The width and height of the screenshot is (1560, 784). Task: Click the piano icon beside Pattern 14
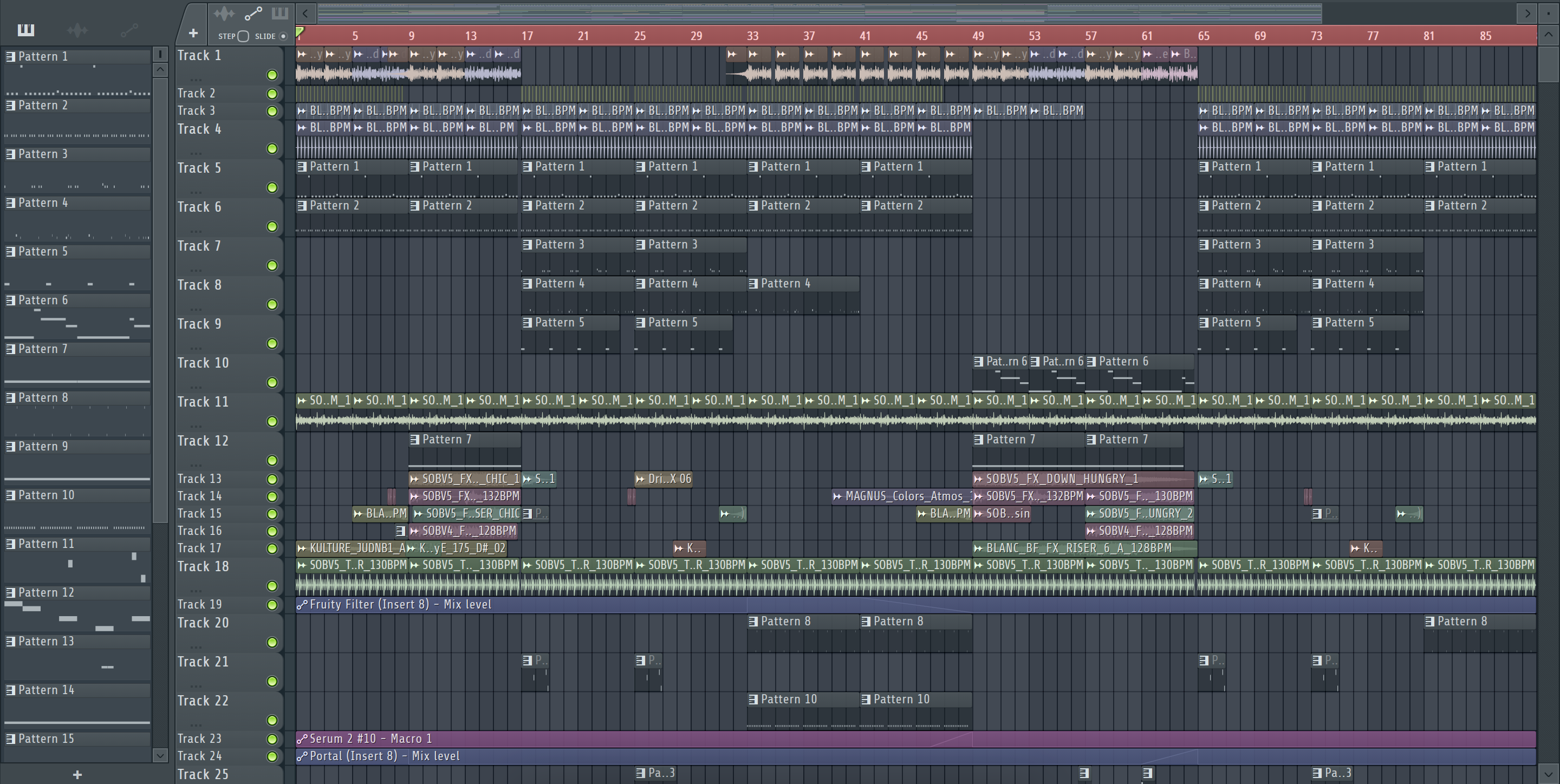coord(10,691)
